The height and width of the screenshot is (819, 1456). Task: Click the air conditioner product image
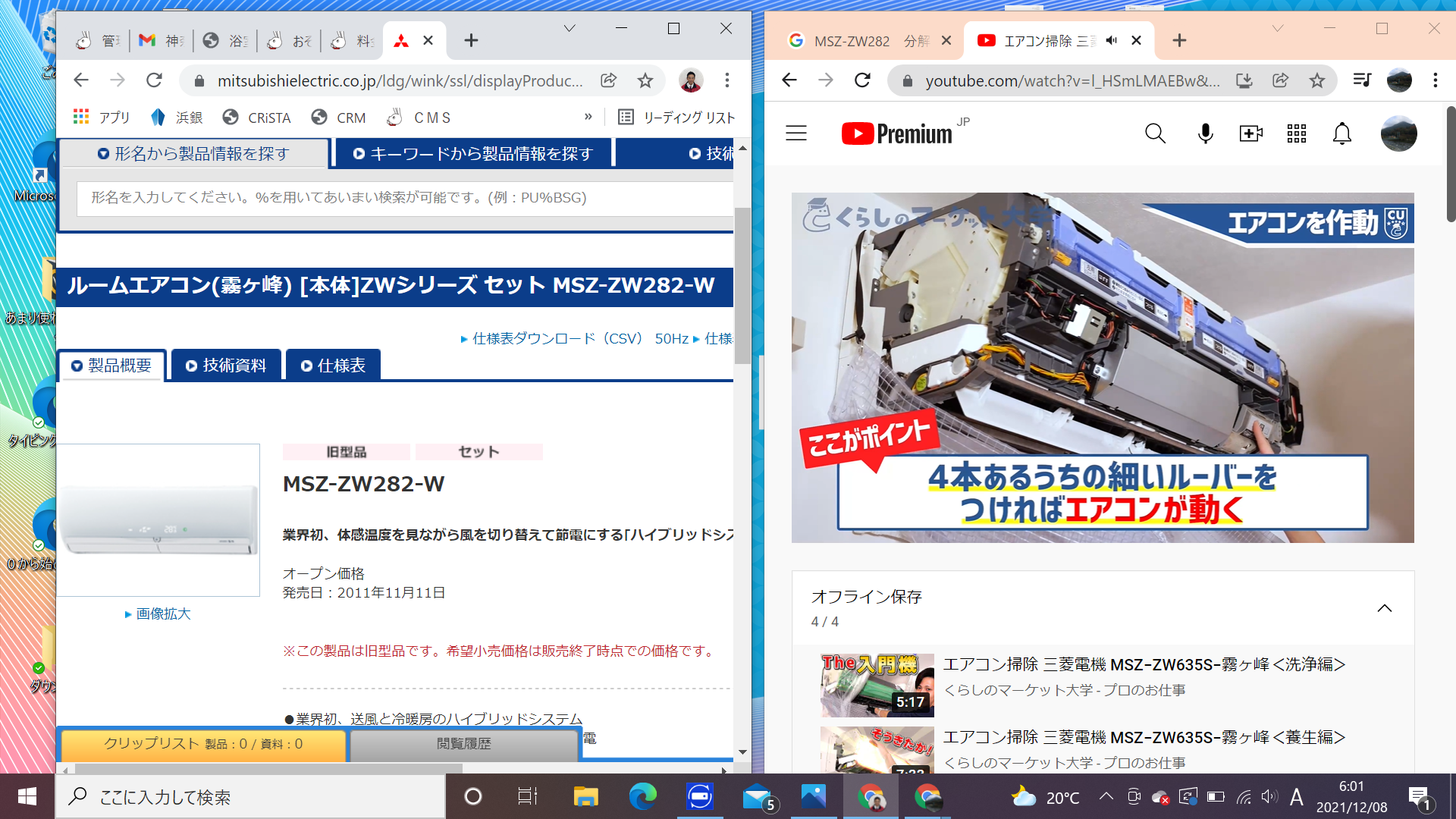pyautogui.click(x=158, y=520)
